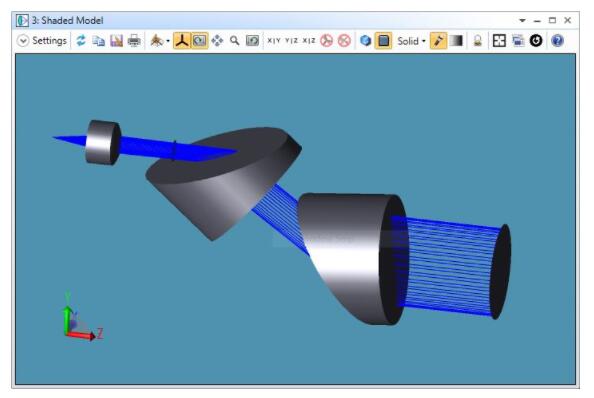Image resolution: width=594 pixels, height=398 pixels.
Task: Switch to the X|Z view
Action: pyautogui.click(x=309, y=41)
